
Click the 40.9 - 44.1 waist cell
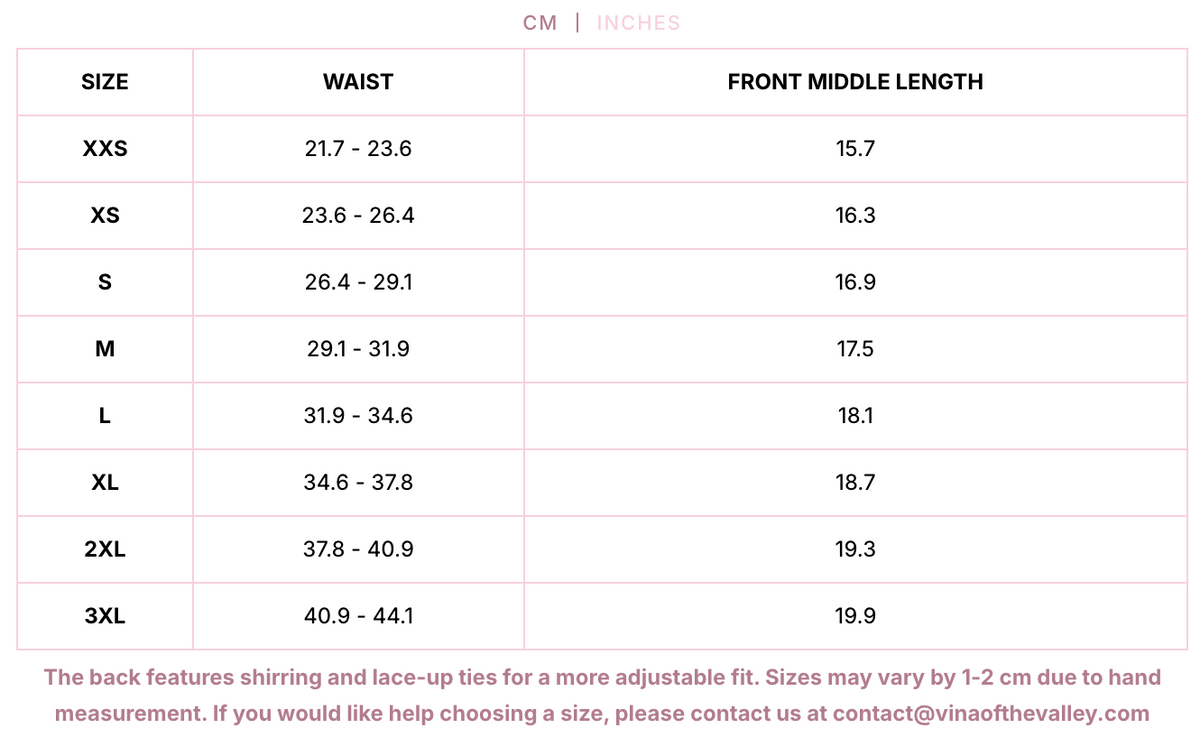pyautogui.click(x=358, y=616)
